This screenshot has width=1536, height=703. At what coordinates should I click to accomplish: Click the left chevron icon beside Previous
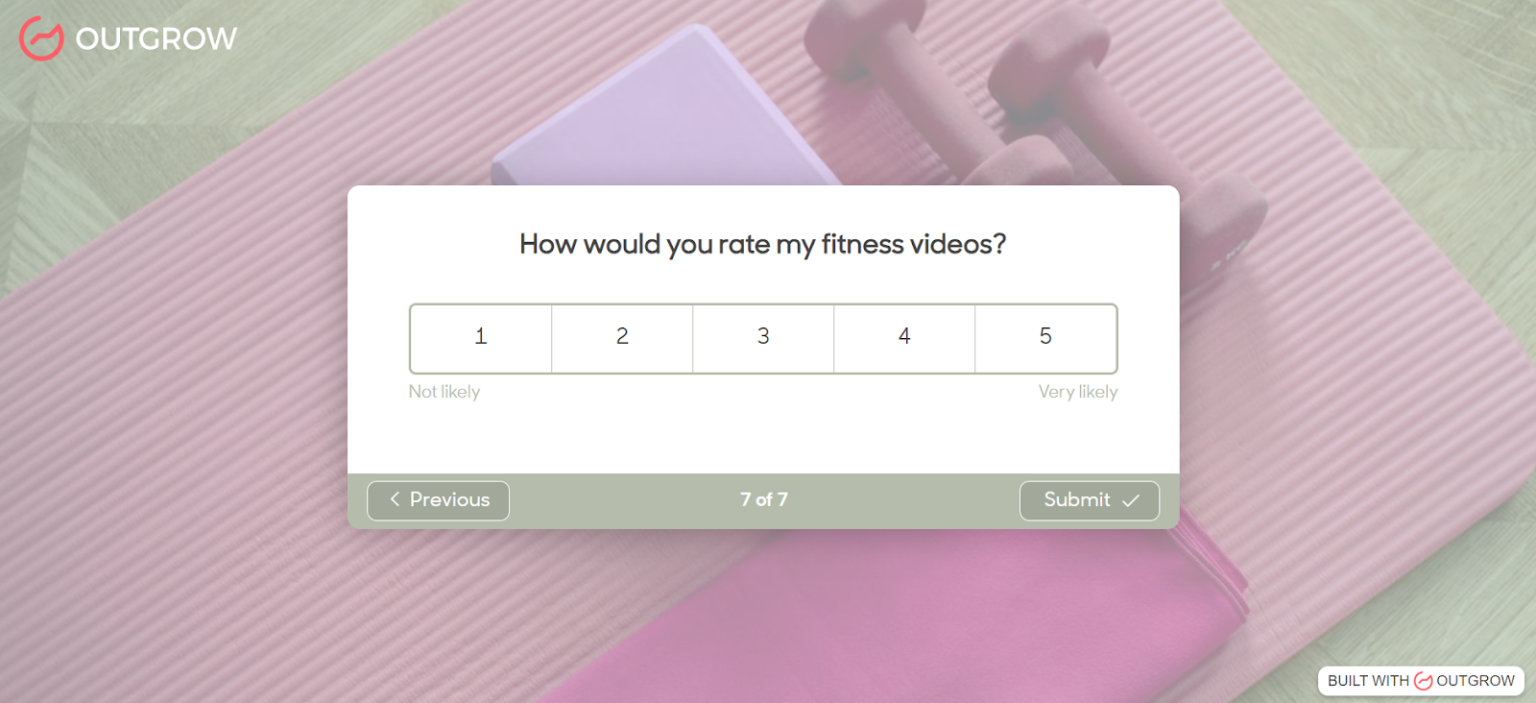tap(395, 499)
